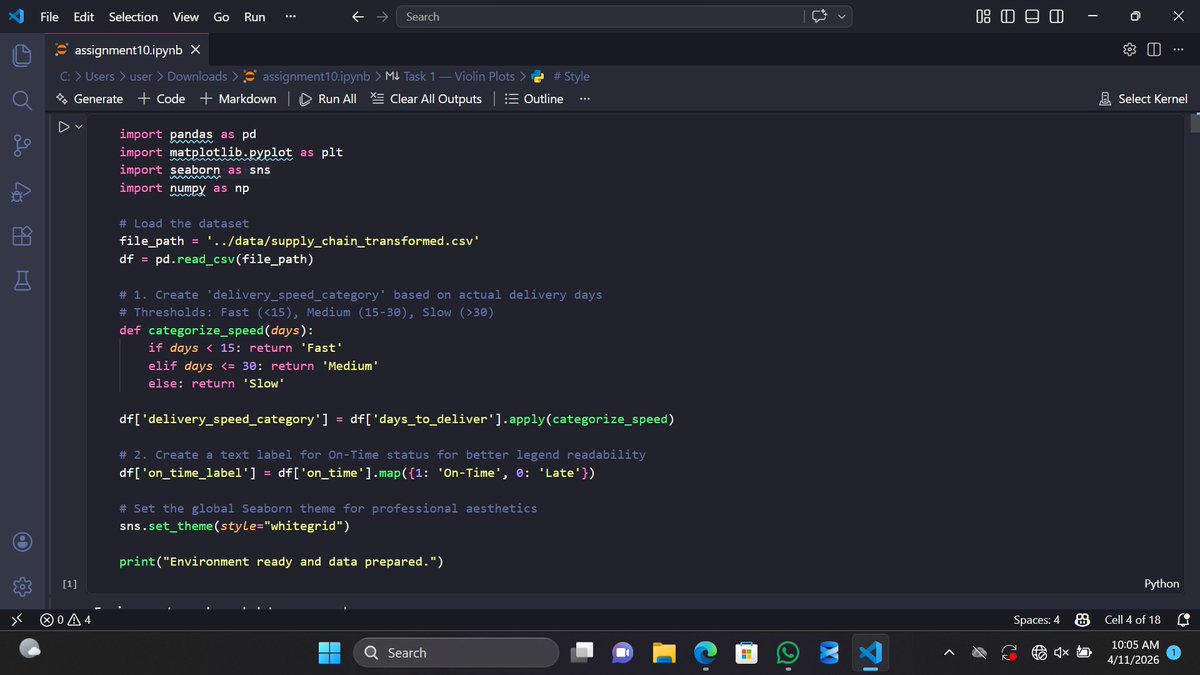Expand the Copilot chat dropdown chevron
1200x675 pixels.
coord(843,16)
